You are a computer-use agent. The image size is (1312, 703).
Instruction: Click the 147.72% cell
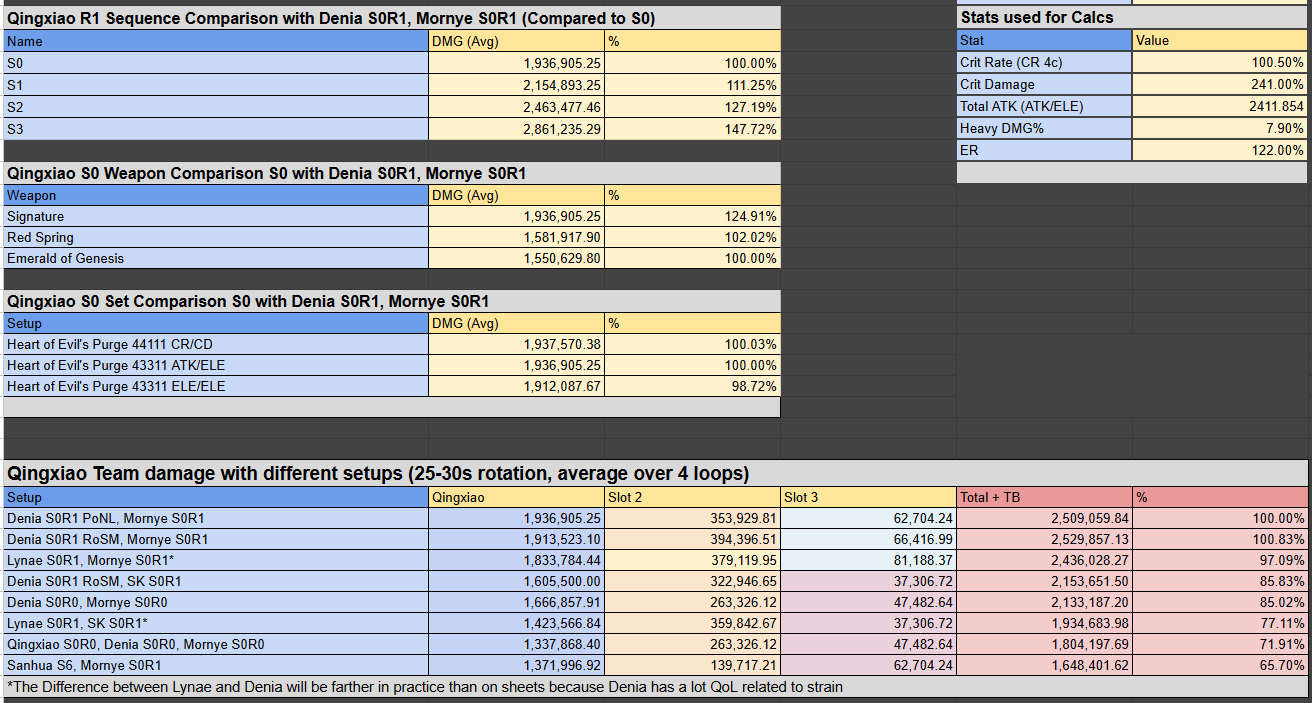[693, 129]
